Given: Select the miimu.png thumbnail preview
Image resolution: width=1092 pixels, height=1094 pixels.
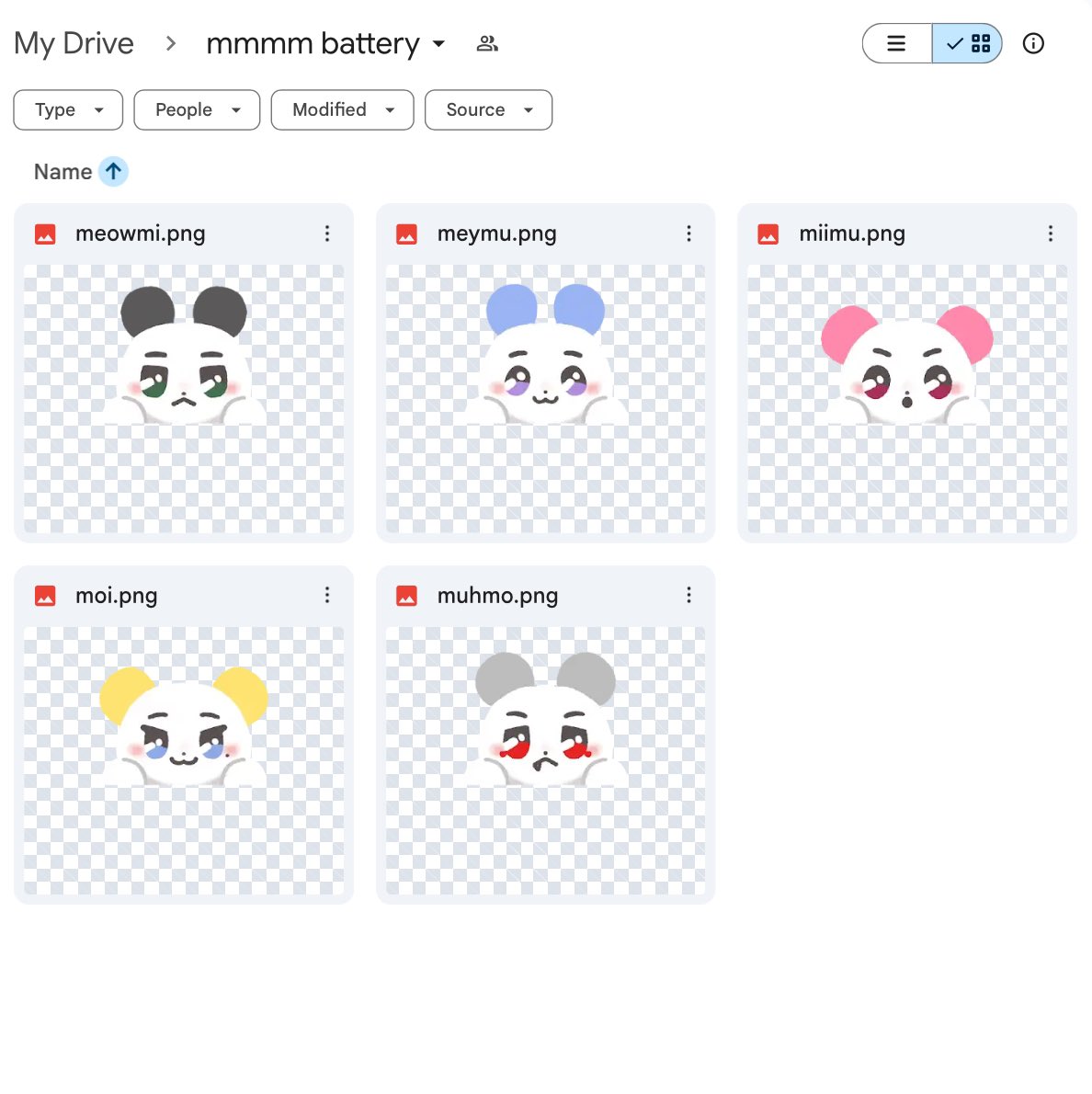Looking at the screenshot, I should click(x=907, y=399).
